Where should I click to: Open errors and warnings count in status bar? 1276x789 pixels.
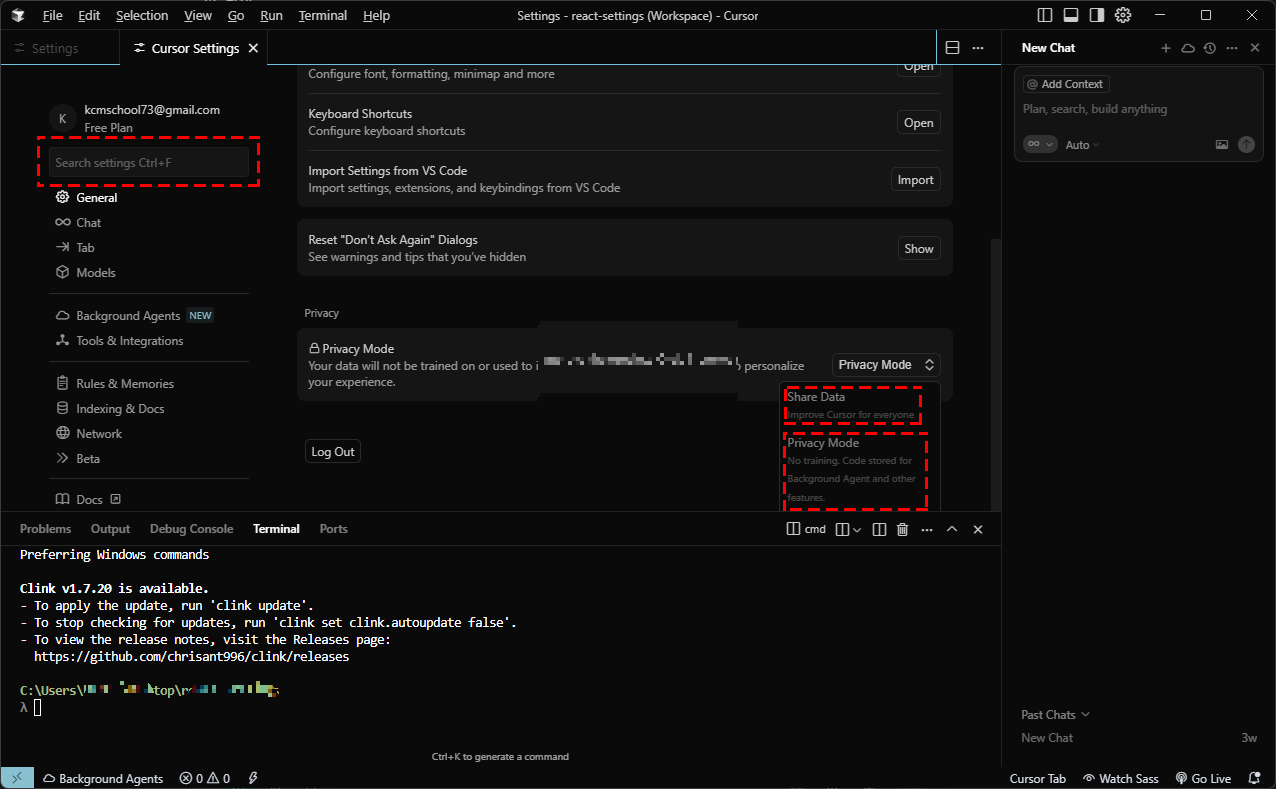tap(205, 778)
